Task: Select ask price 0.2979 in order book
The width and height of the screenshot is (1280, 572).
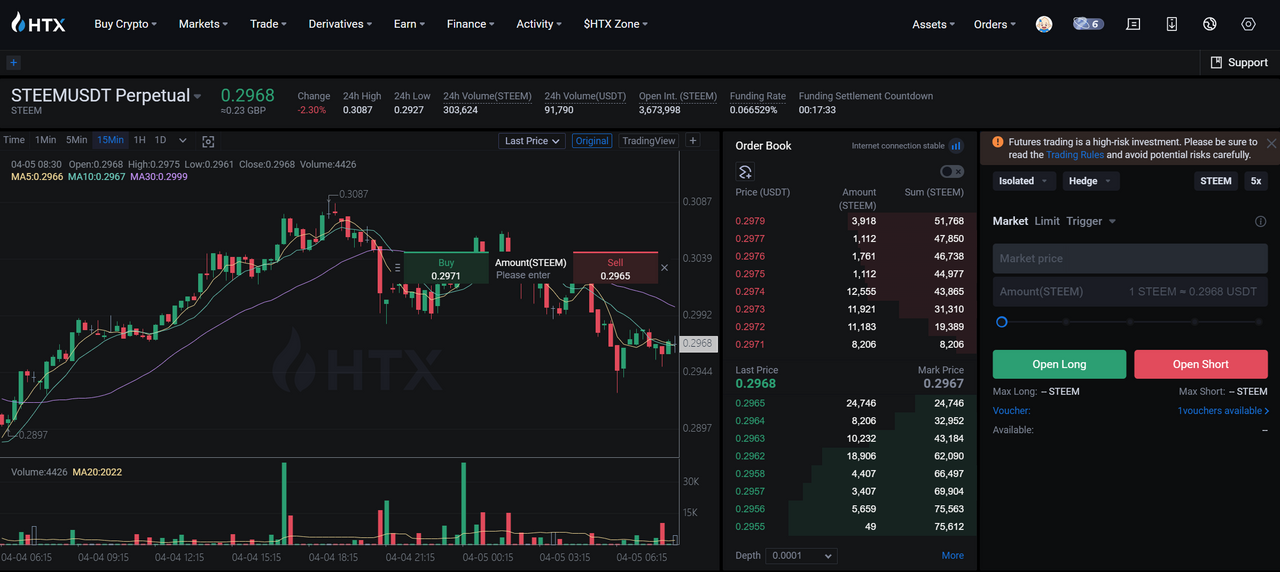Action: tap(750, 221)
